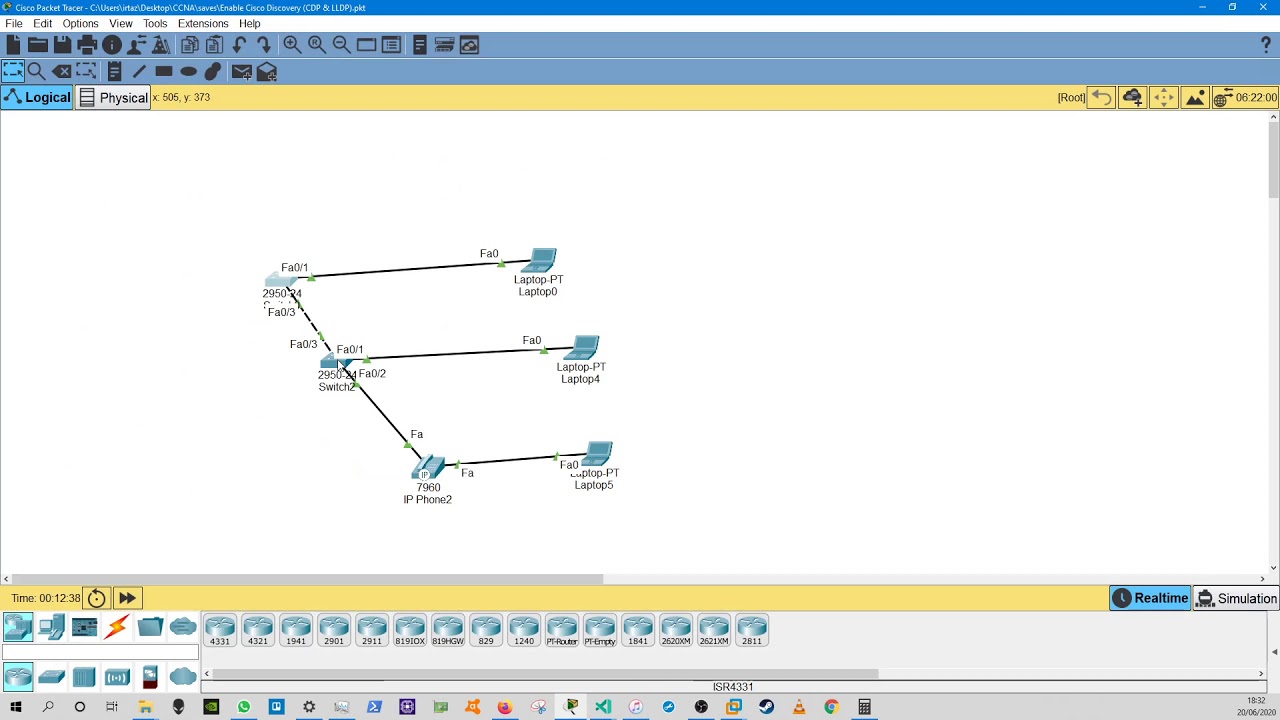
Task: Pick the 2911 router model
Action: coord(372,630)
